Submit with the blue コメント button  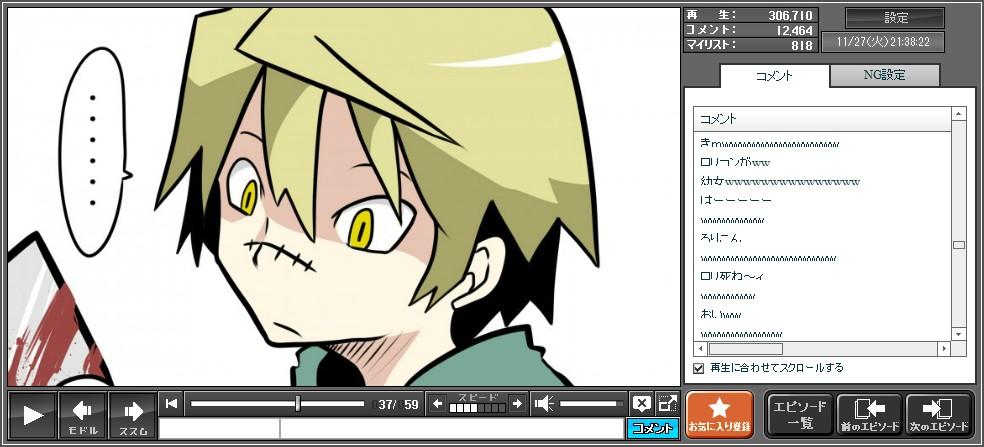[x=652, y=428]
